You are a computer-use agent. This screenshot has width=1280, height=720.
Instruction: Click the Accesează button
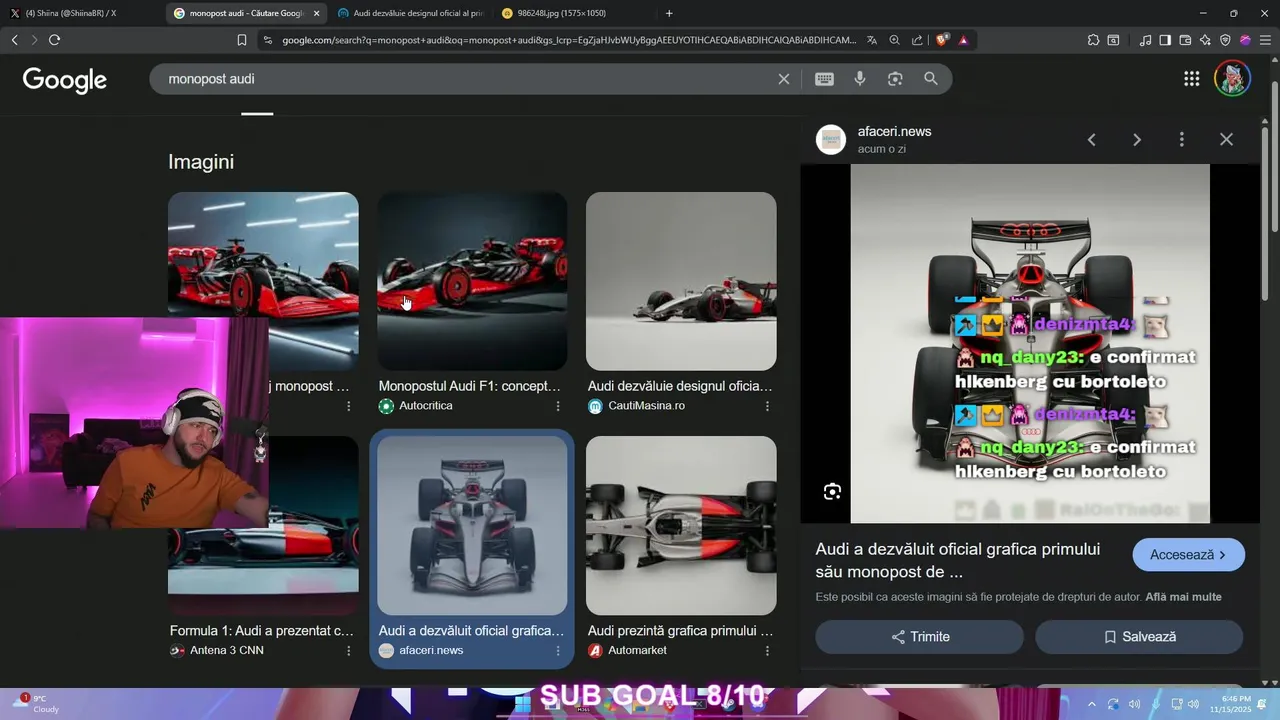coord(1188,555)
